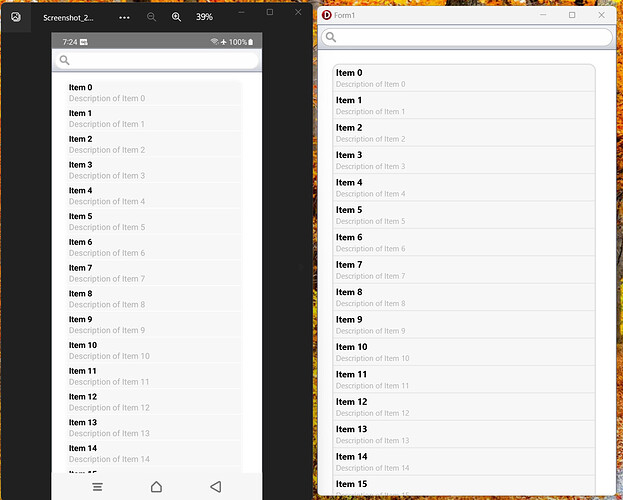This screenshot has height=500, width=623.
Task: Select Item 1 in Form1 list
Action: point(464,105)
